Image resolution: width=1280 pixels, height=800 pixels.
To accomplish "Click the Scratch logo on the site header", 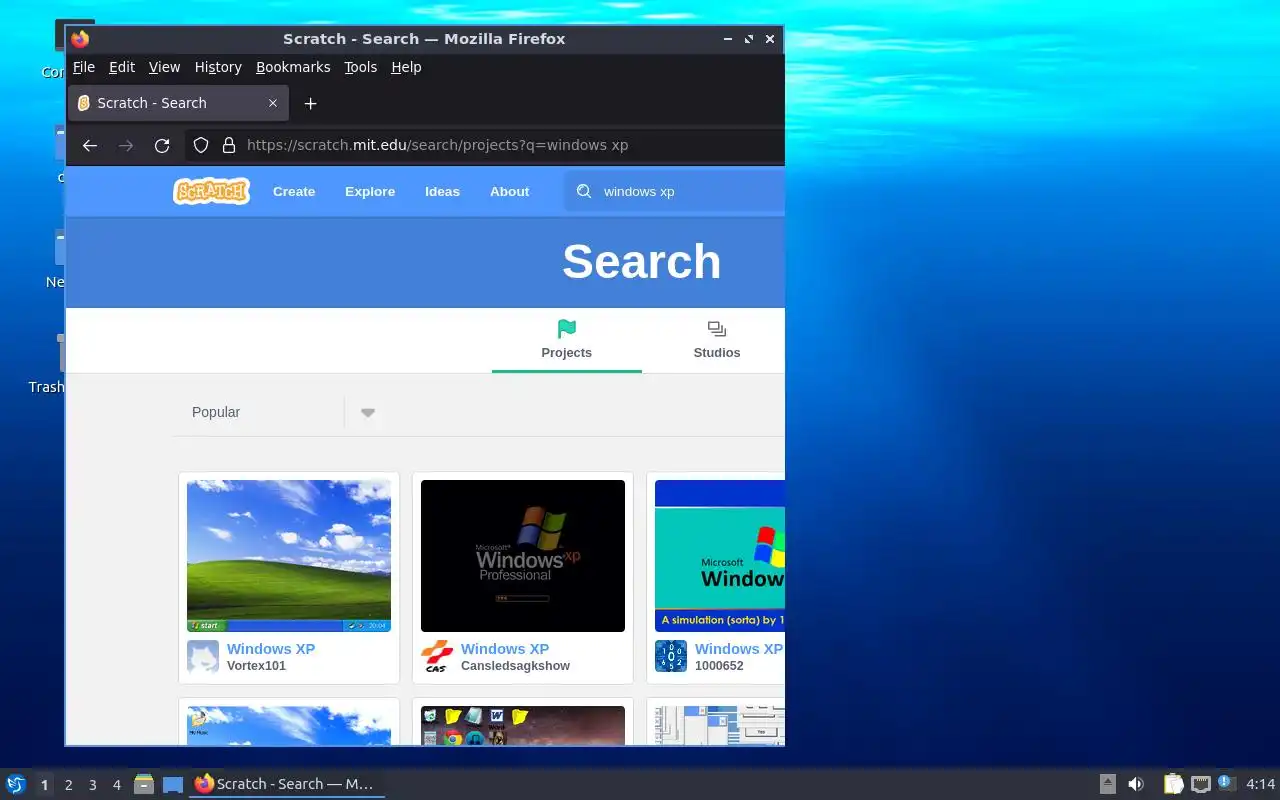I will tap(211, 191).
